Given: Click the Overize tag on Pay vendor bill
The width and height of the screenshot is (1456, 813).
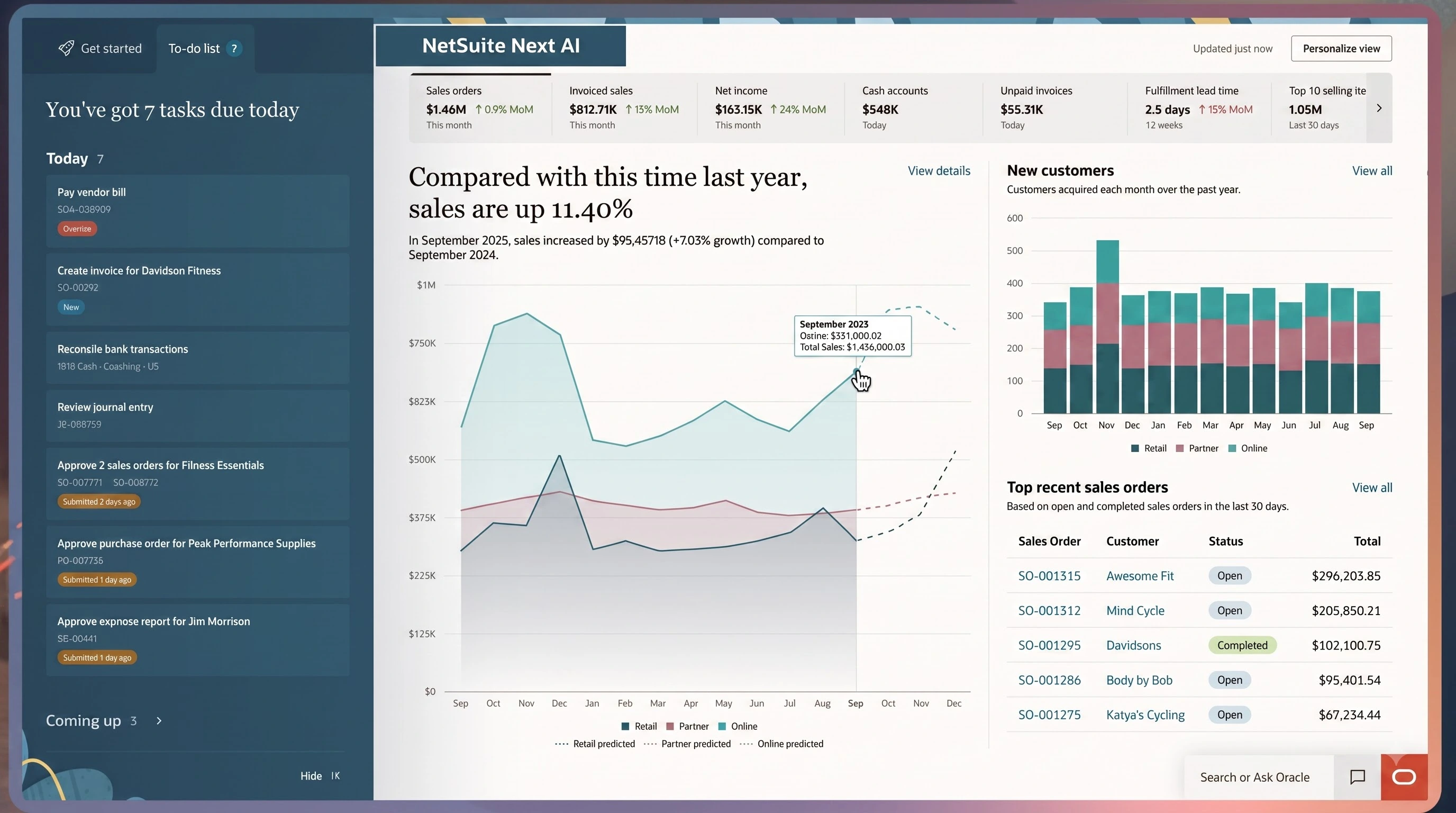Looking at the screenshot, I should [77, 229].
